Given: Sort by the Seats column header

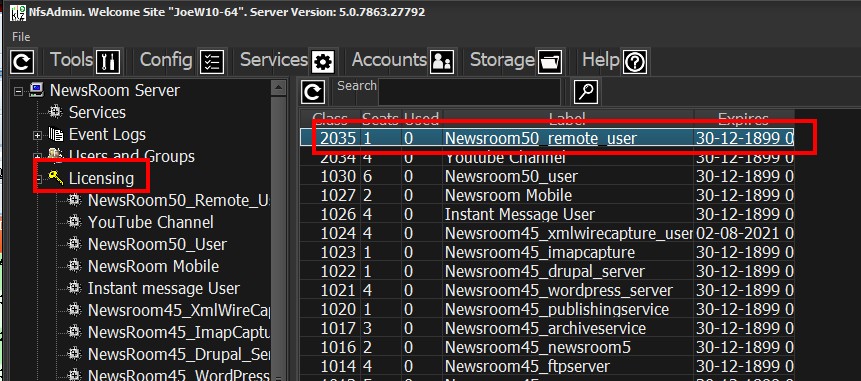Looking at the screenshot, I should point(381,119).
